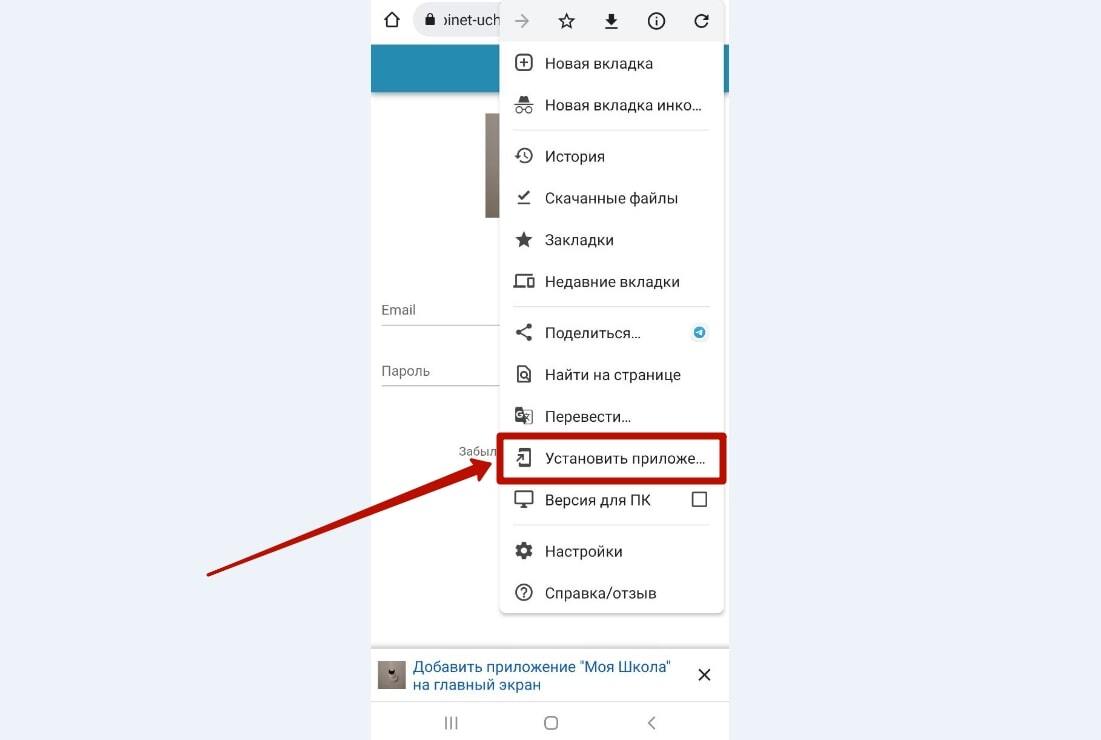
Task: Toggle the Версия для ПК checkbox
Action: click(699, 499)
